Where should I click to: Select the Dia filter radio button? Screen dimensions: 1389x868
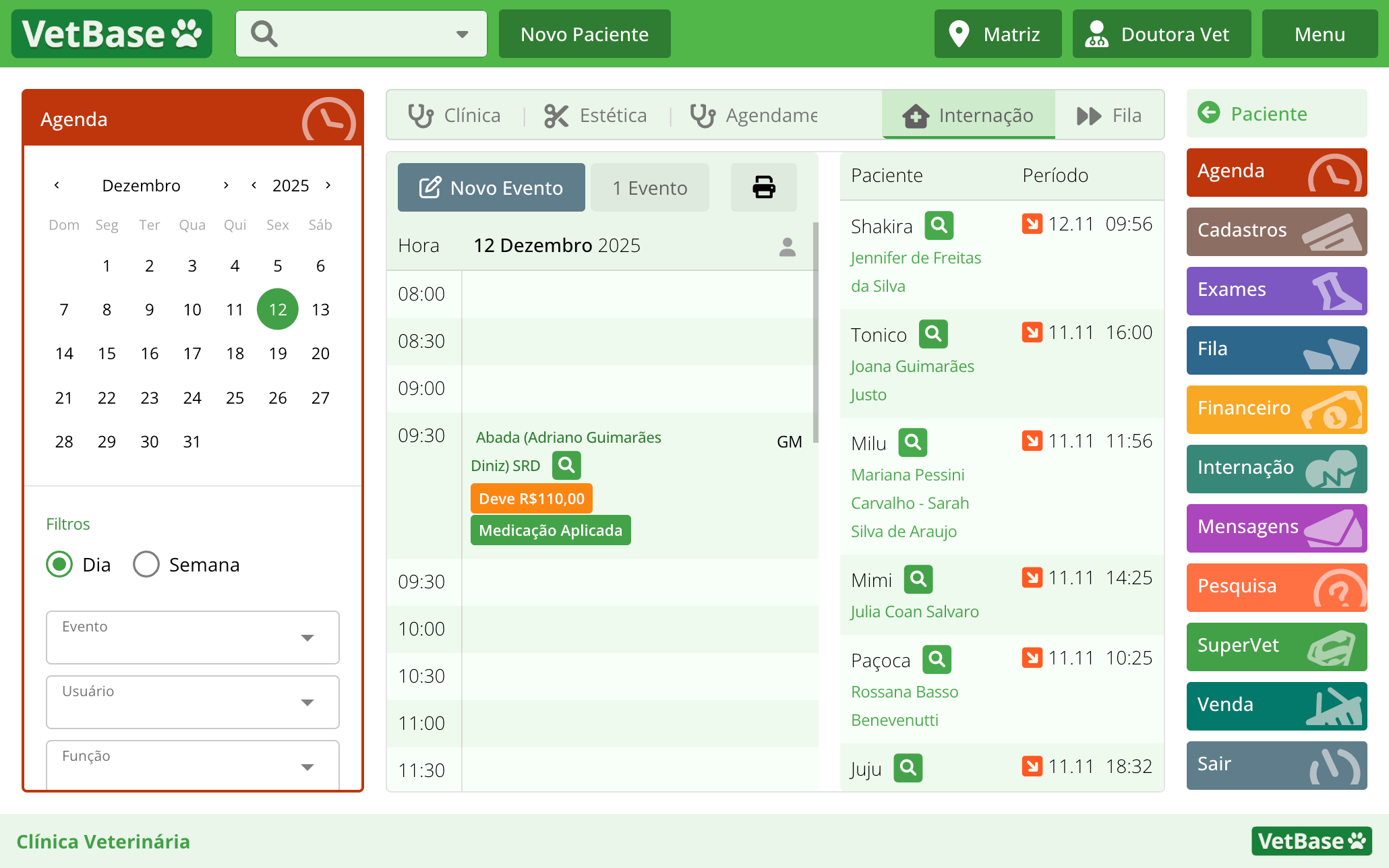[x=59, y=564]
